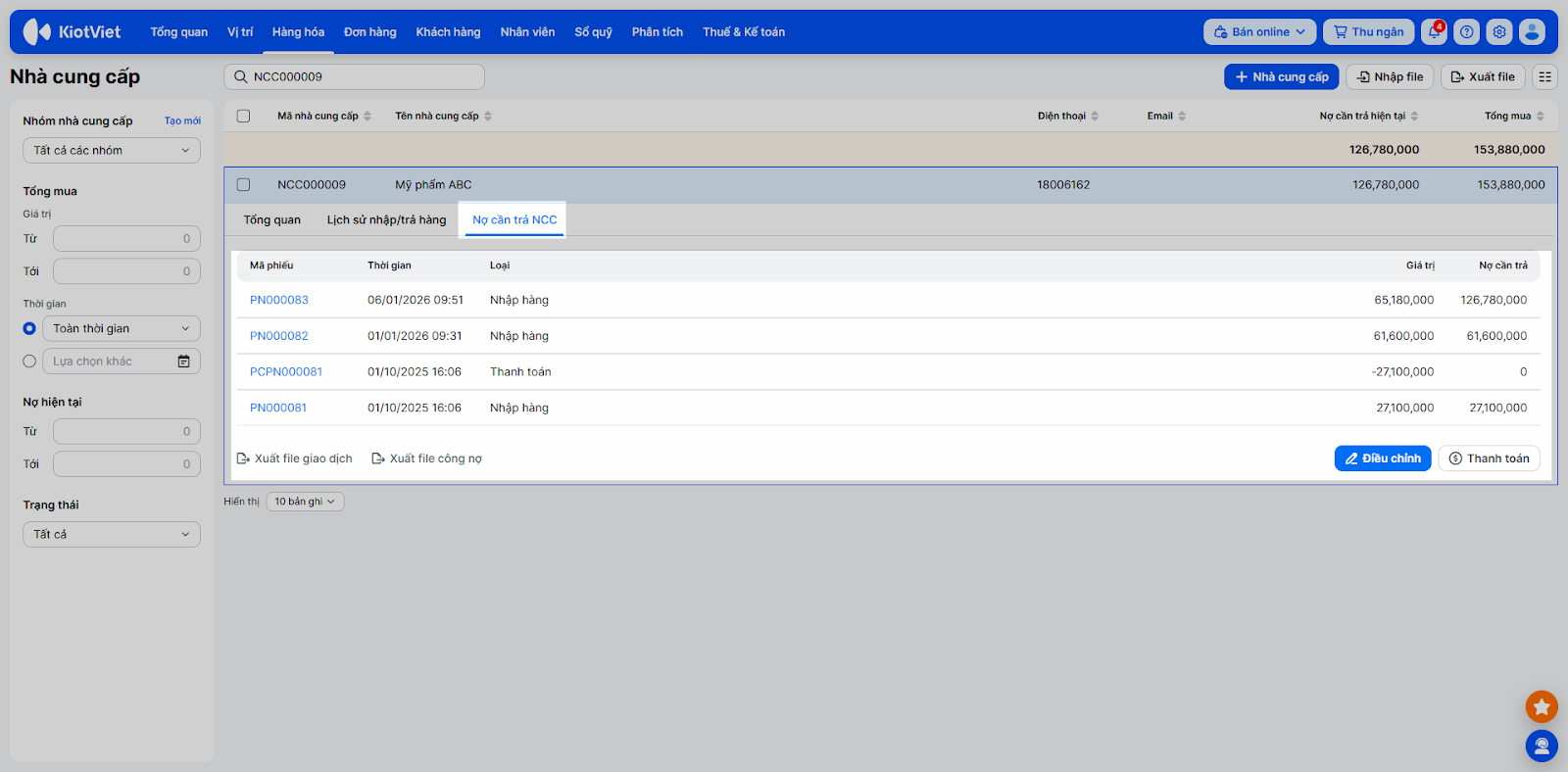Open the 10 bản ghi page size dropdown
Screen dimensions: 1568x772
point(305,502)
